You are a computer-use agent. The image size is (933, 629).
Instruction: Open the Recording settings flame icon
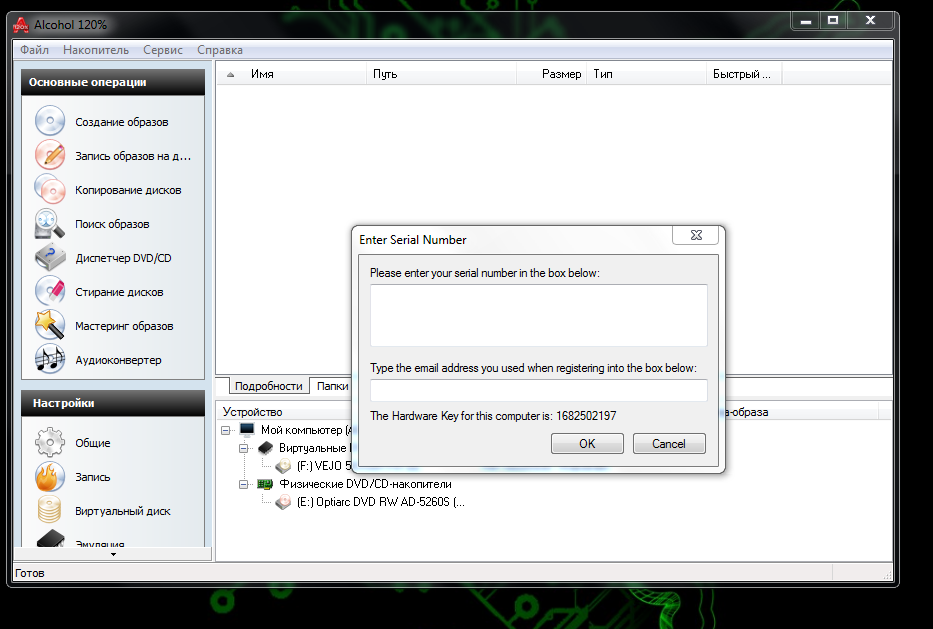point(50,477)
